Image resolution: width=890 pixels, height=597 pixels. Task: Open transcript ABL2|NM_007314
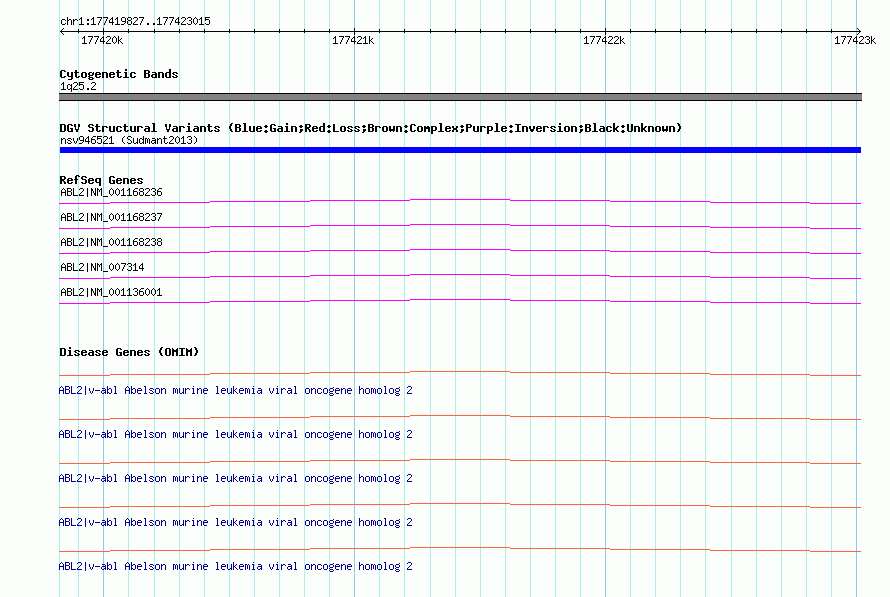click(102, 267)
